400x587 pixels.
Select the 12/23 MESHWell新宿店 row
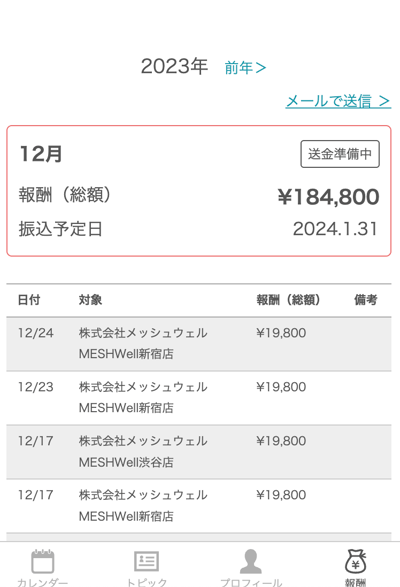[x=199, y=398]
